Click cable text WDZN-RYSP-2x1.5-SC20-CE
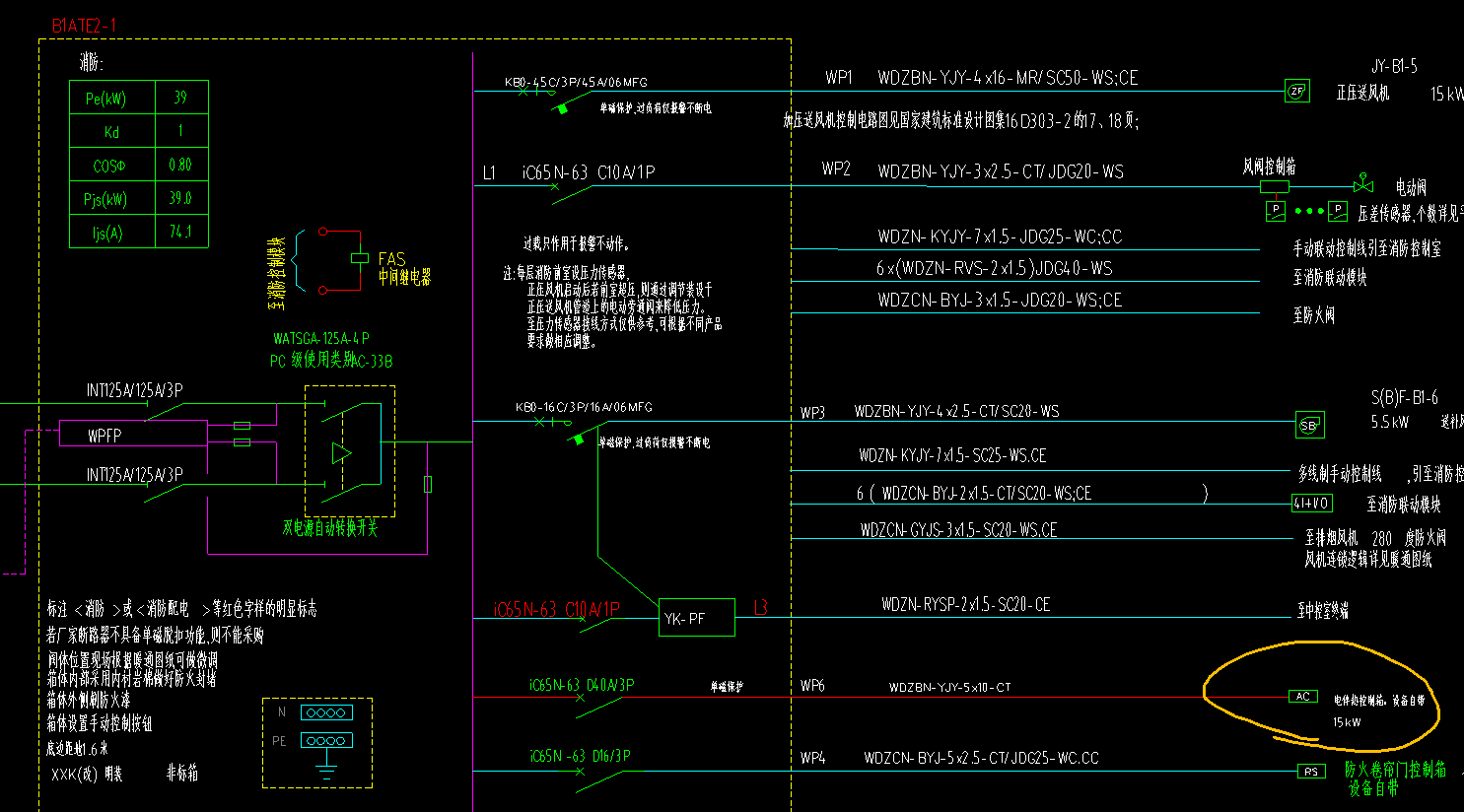The height and width of the screenshot is (812, 1464). pyautogui.click(x=965, y=604)
